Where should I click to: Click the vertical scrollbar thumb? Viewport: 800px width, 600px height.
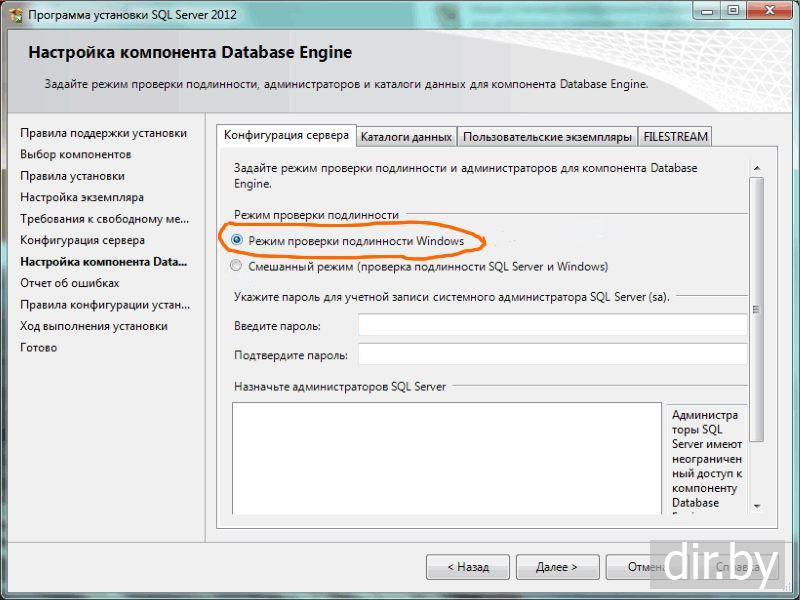click(757, 309)
